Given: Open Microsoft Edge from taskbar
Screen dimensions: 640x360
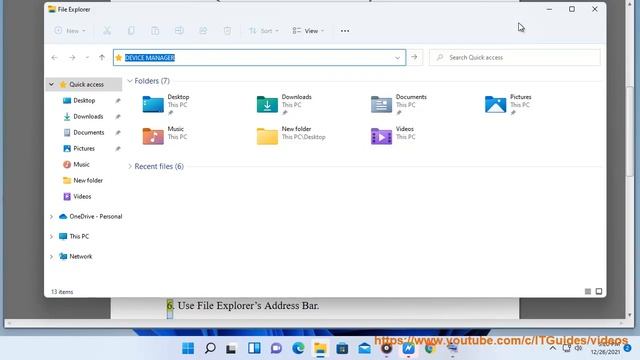Looking at the screenshot, I should click(298, 348).
